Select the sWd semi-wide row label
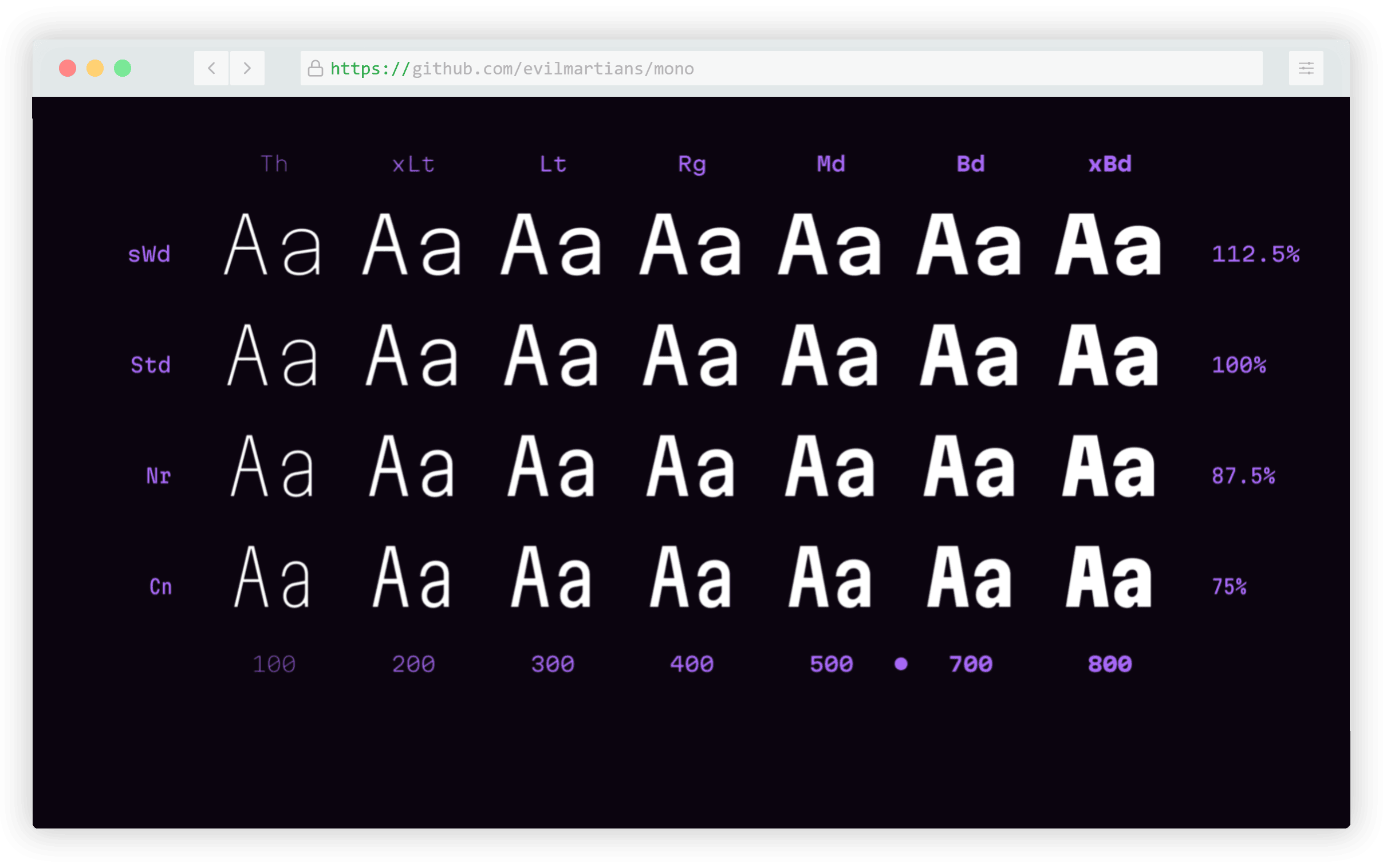Viewport: 1383px width, 868px height. (149, 254)
